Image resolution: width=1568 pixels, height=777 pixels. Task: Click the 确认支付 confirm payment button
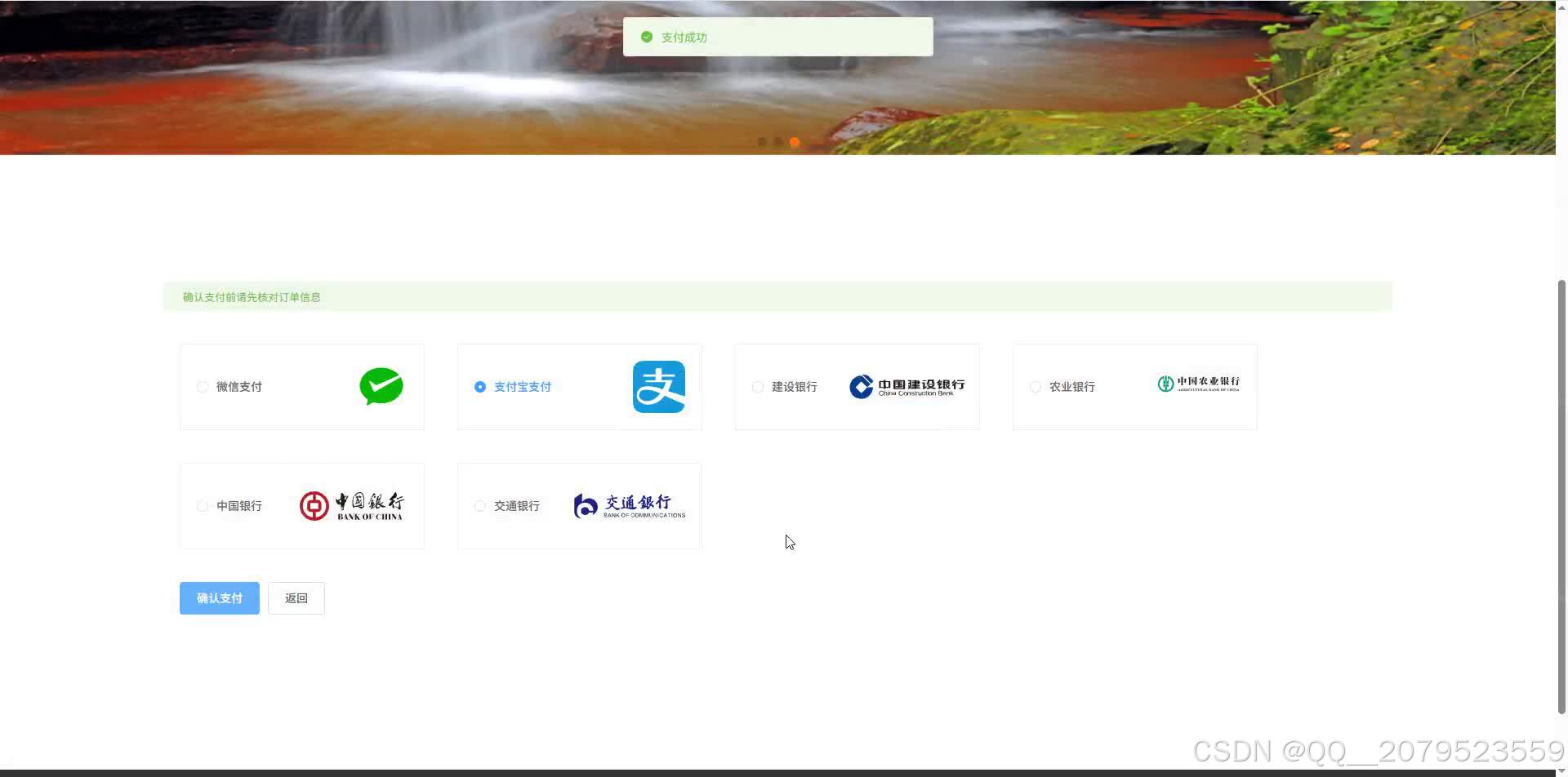(219, 597)
